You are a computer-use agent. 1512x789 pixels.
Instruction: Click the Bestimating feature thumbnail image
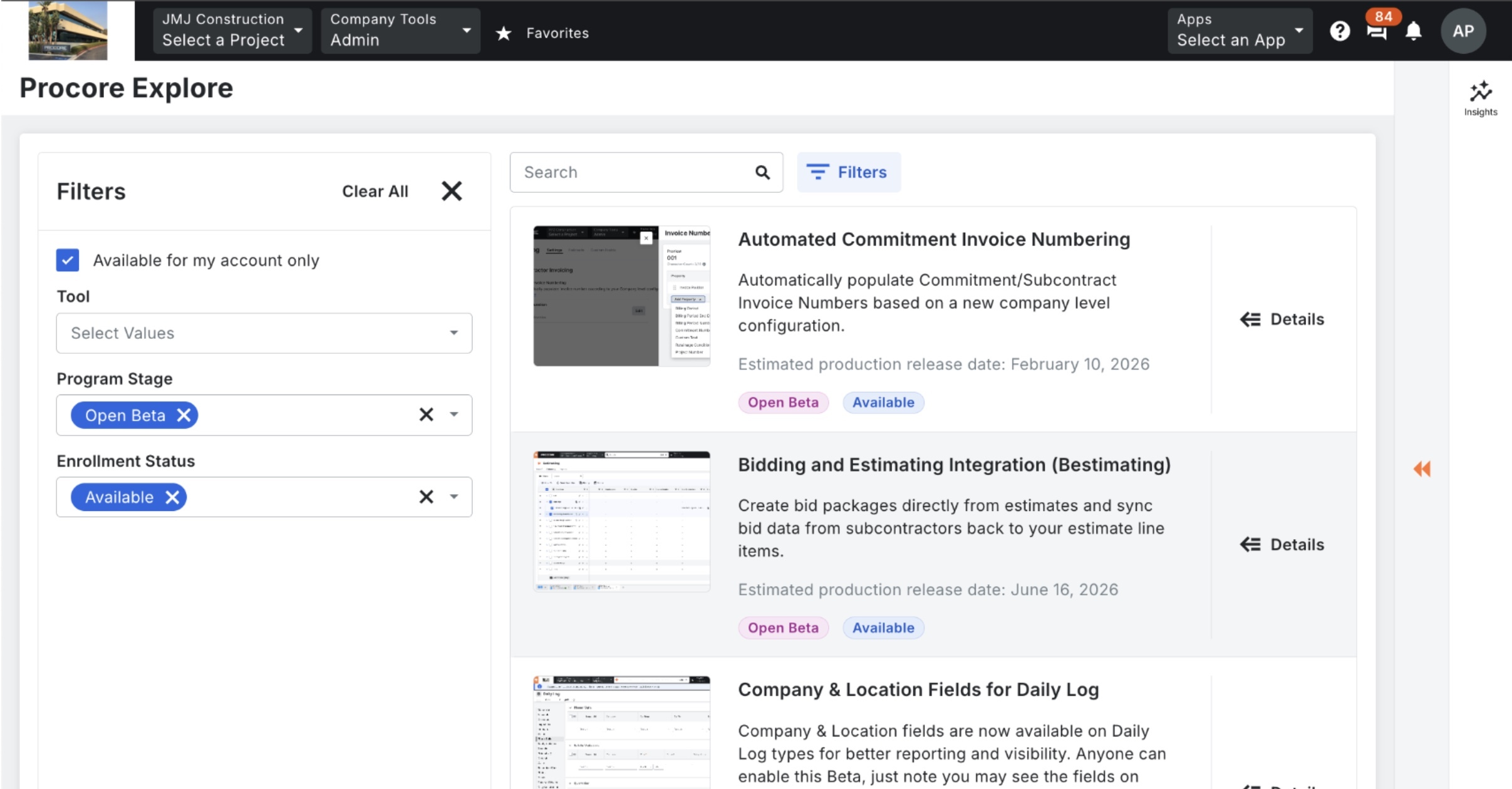621,521
